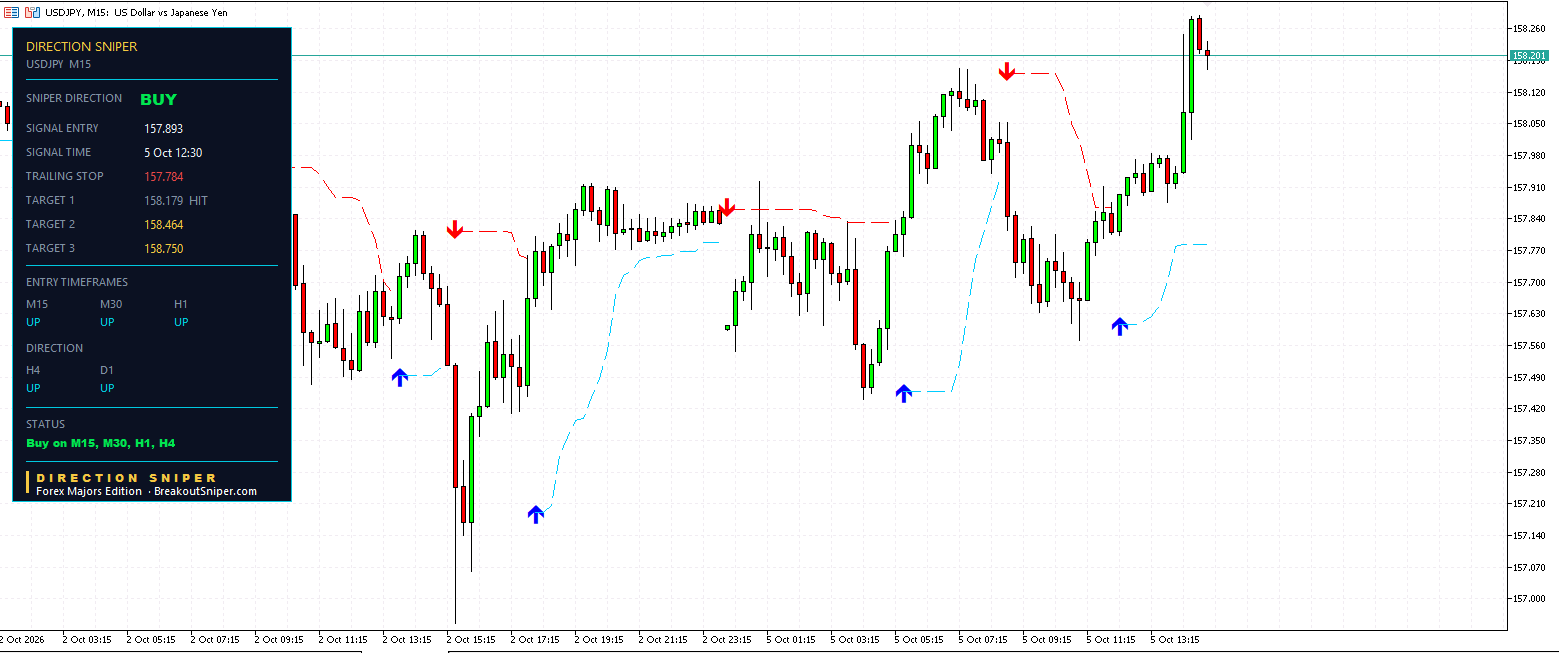Click the 'UP' status under D1

coord(108,388)
